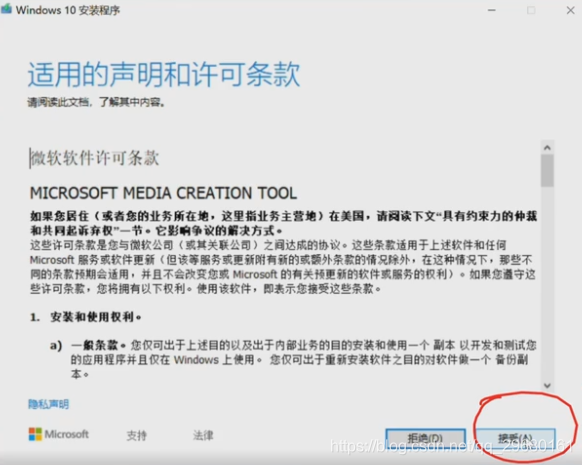Close the Windows 10 setup window

[x=570, y=10]
